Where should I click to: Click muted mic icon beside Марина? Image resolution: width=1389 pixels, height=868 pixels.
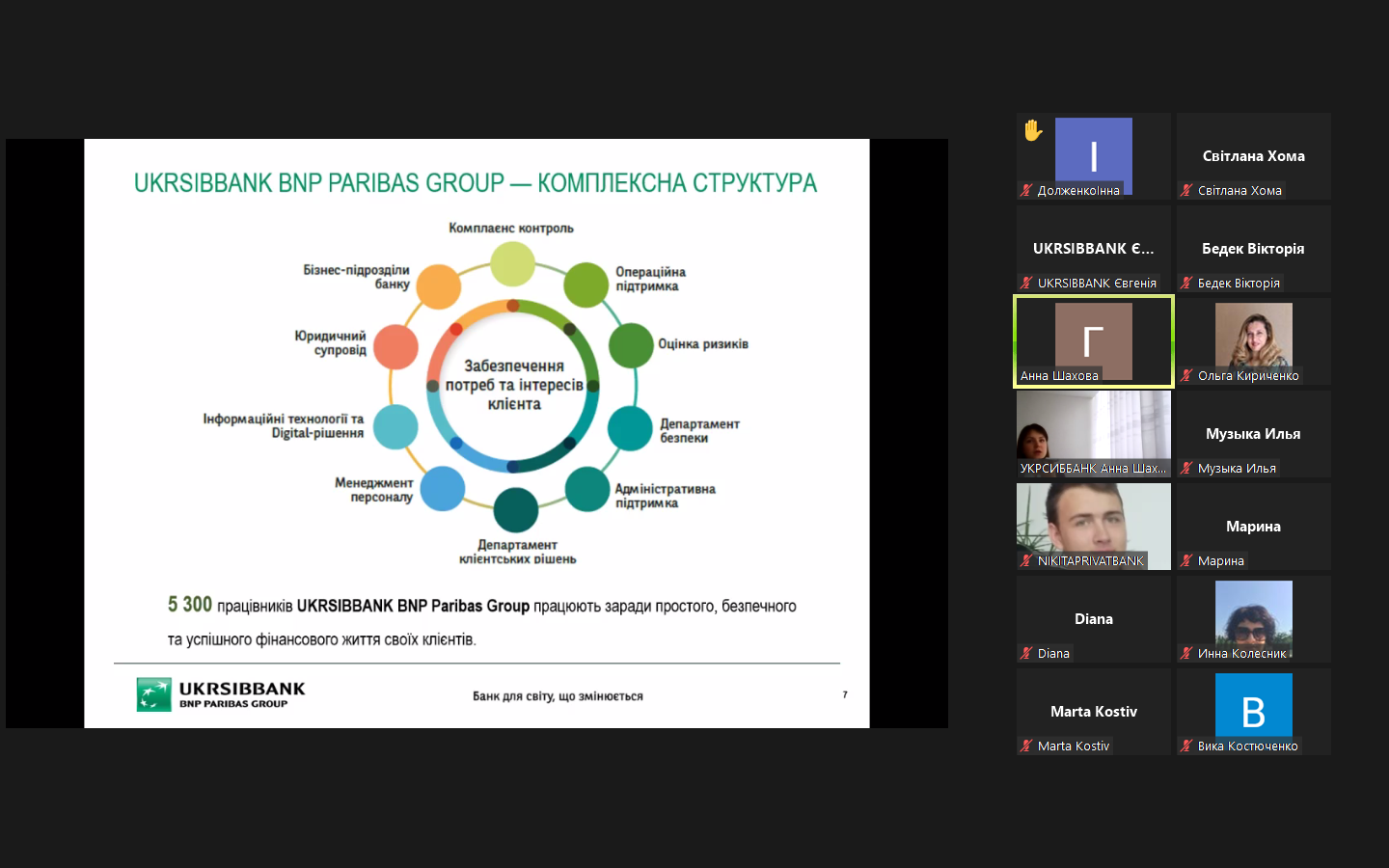(1186, 561)
